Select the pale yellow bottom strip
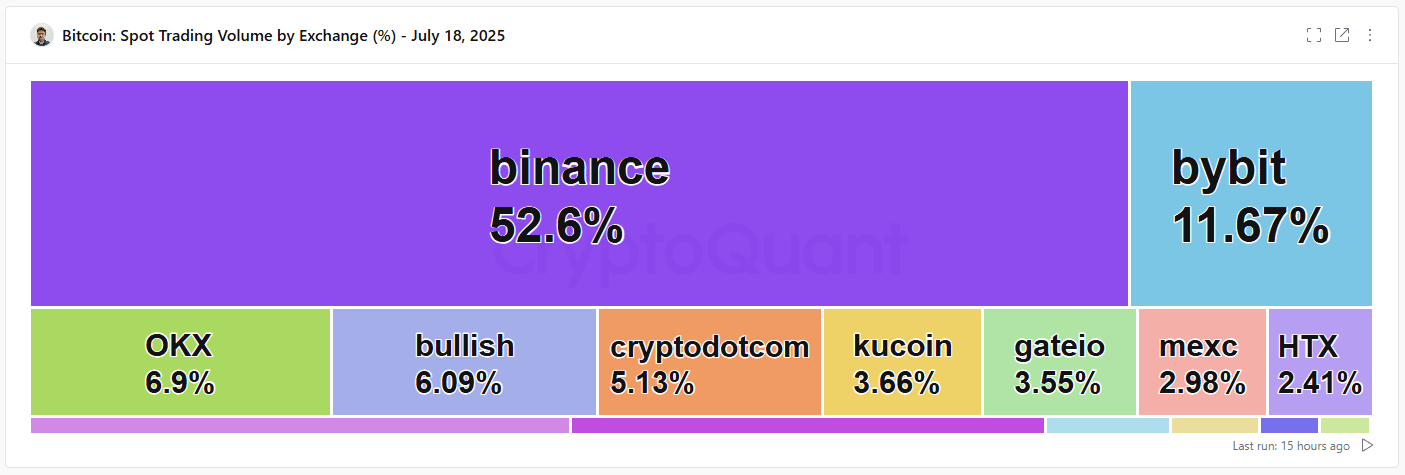 1215,425
